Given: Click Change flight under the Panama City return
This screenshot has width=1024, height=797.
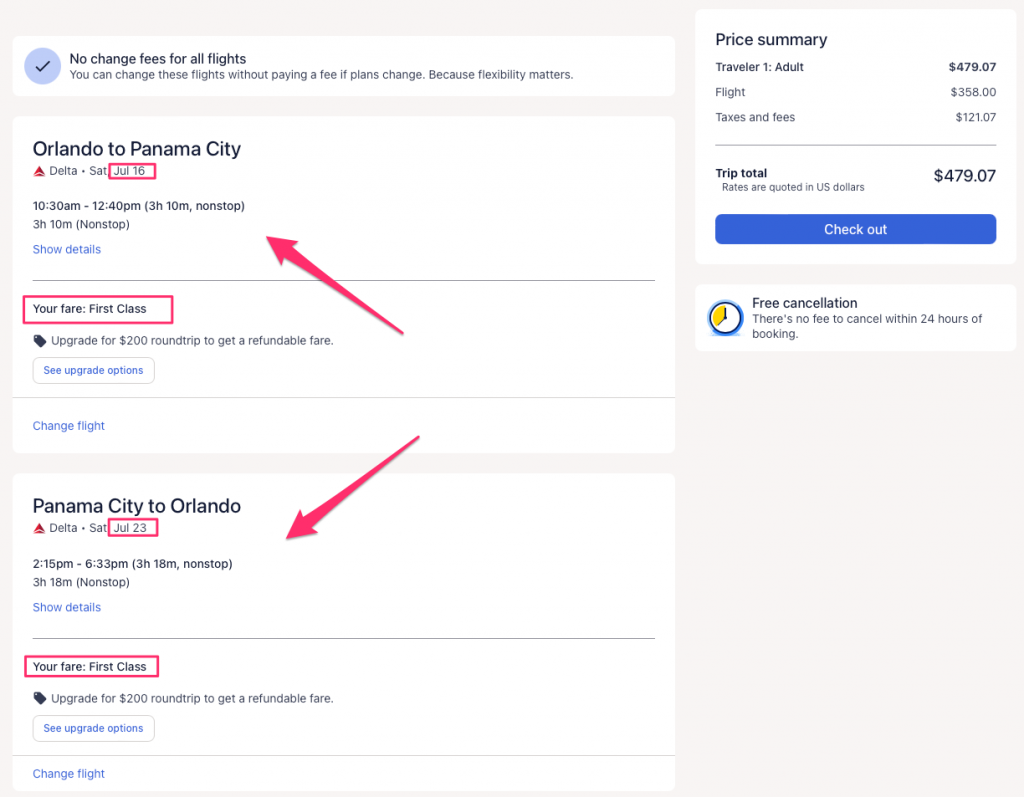Looking at the screenshot, I should tap(68, 774).
